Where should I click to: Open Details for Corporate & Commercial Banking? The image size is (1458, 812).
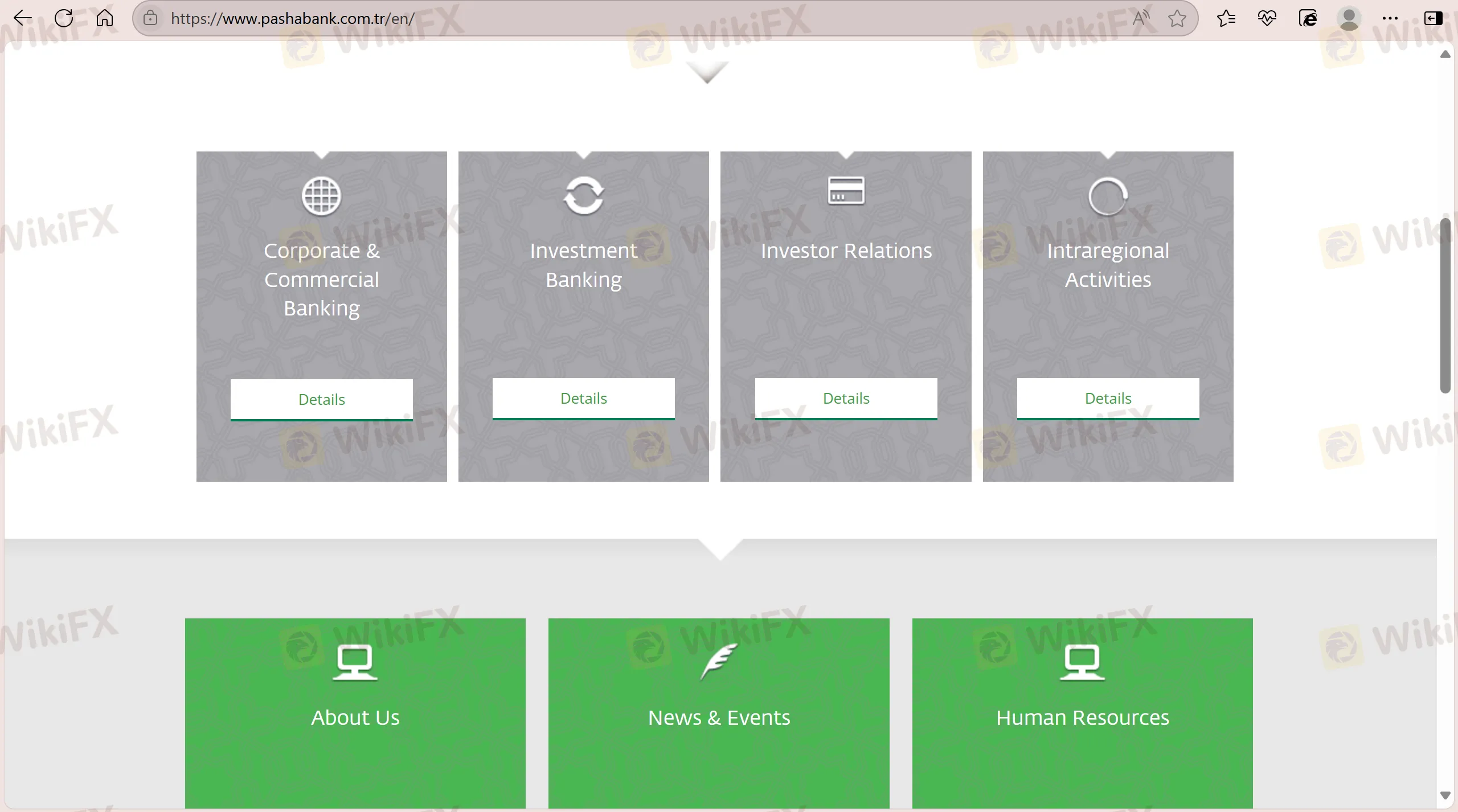(321, 400)
